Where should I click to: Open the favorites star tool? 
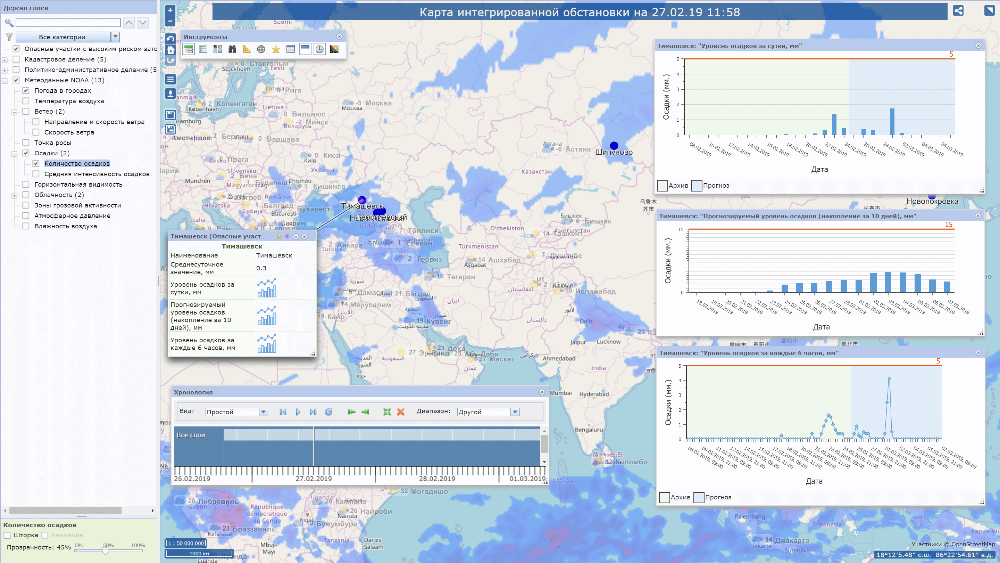click(x=276, y=49)
